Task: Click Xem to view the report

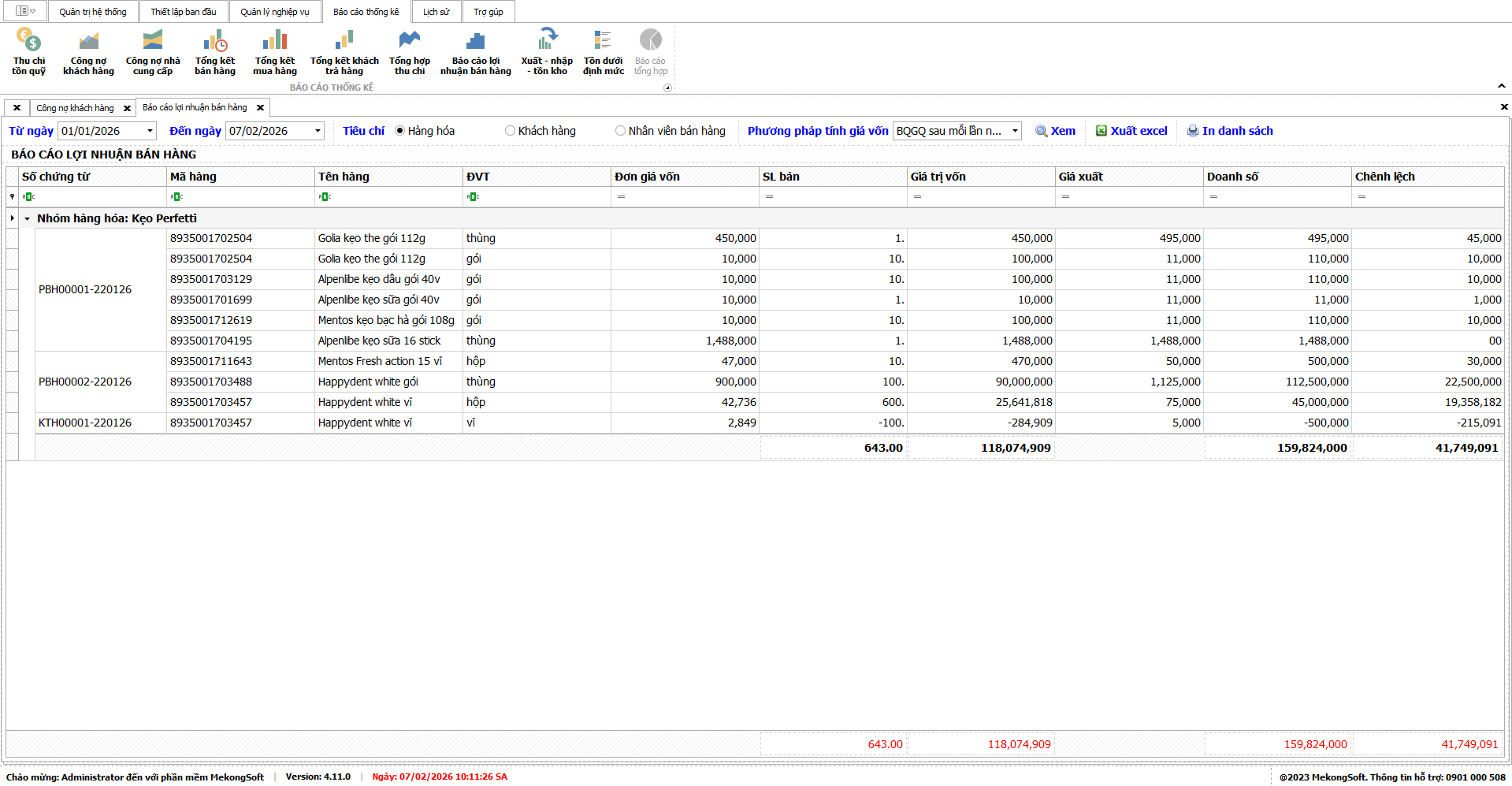Action: (1056, 131)
